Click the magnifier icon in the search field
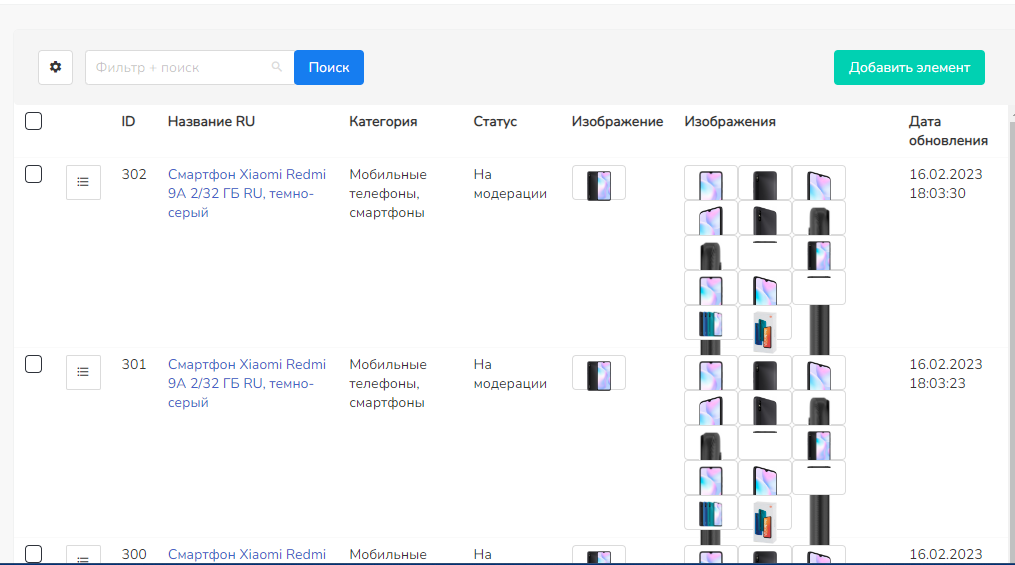This screenshot has height=565, width=1015. [x=277, y=67]
